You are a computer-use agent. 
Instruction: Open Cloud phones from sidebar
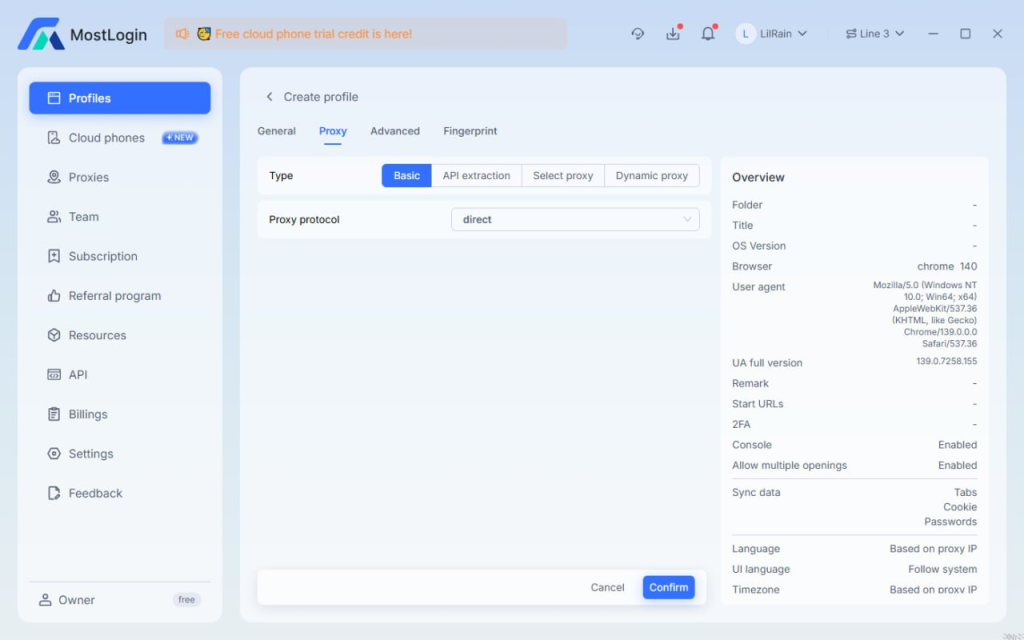point(106,138)
